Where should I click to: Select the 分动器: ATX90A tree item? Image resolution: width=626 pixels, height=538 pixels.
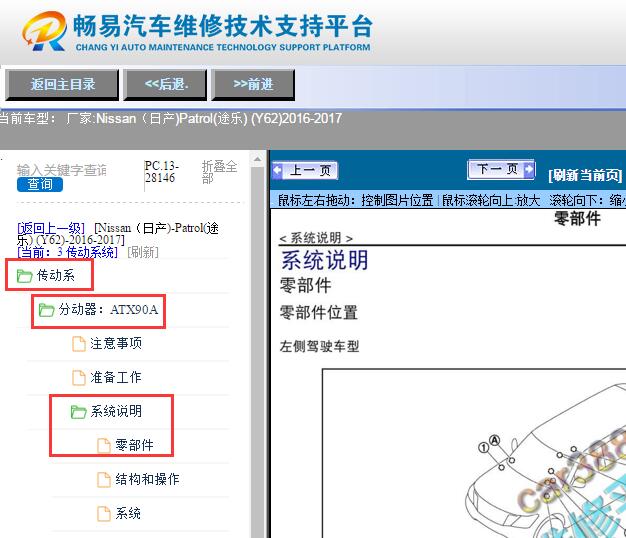point(108,310)
